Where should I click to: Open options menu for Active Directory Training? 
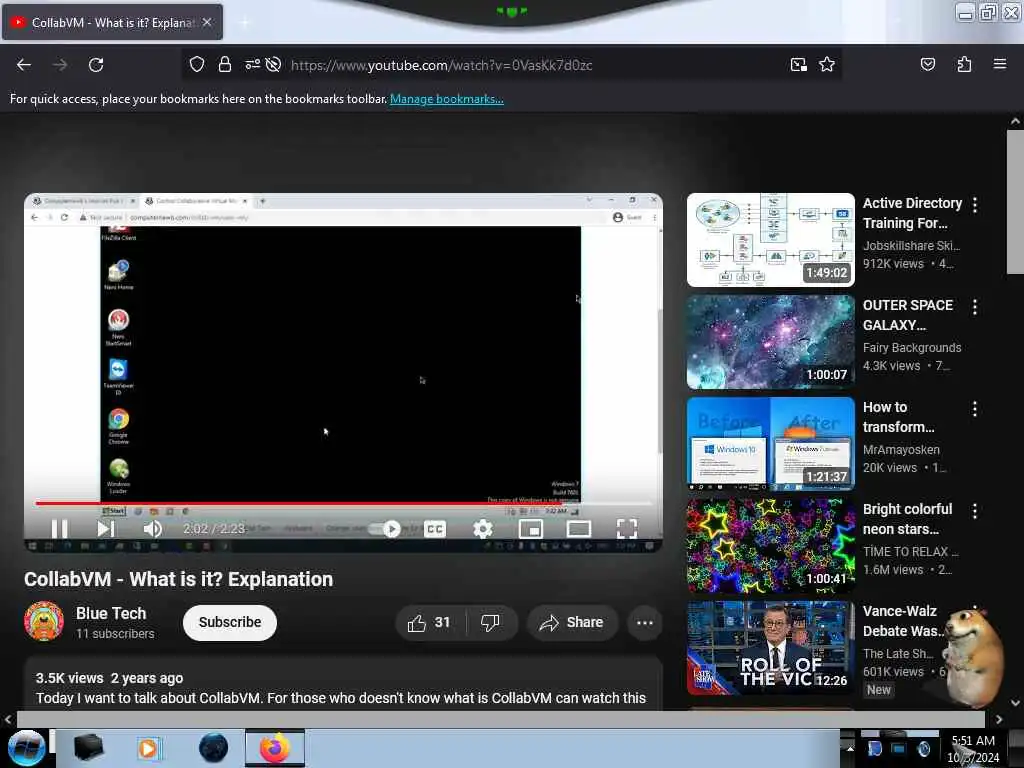pos(975,205)
